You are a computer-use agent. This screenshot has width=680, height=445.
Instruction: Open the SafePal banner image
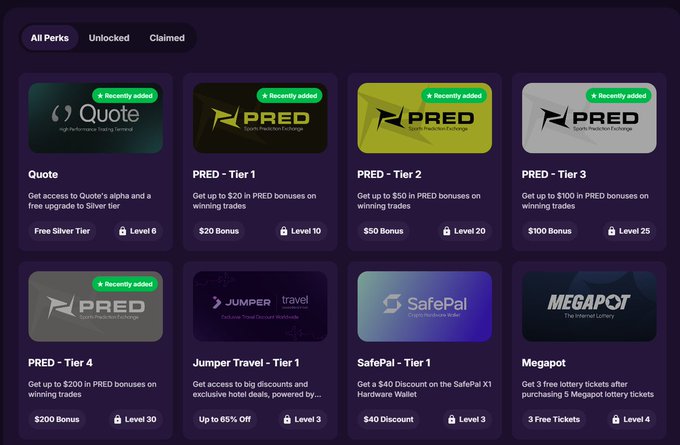[x=425, y=306]
